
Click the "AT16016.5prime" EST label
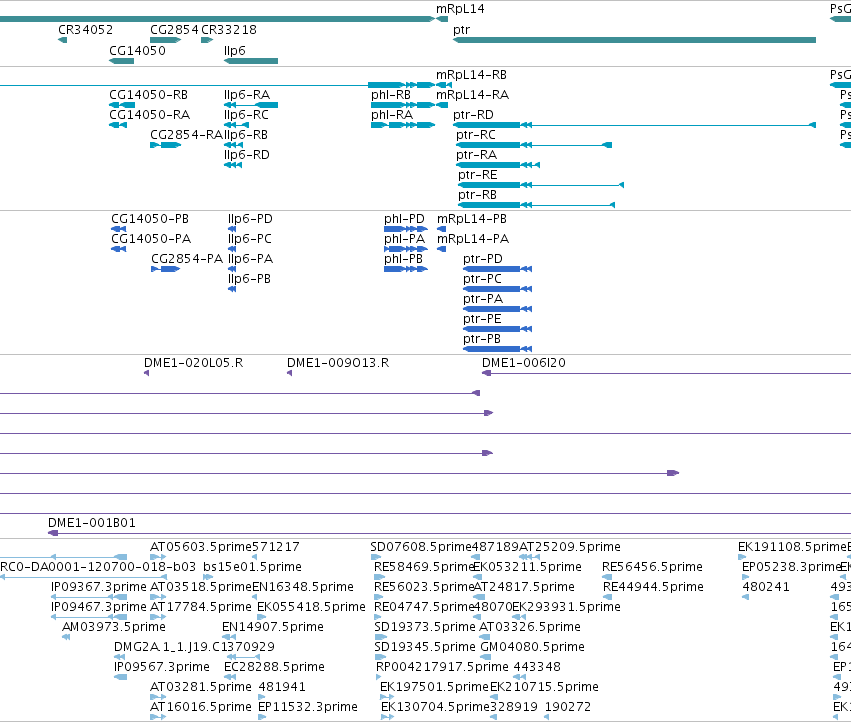201,707
